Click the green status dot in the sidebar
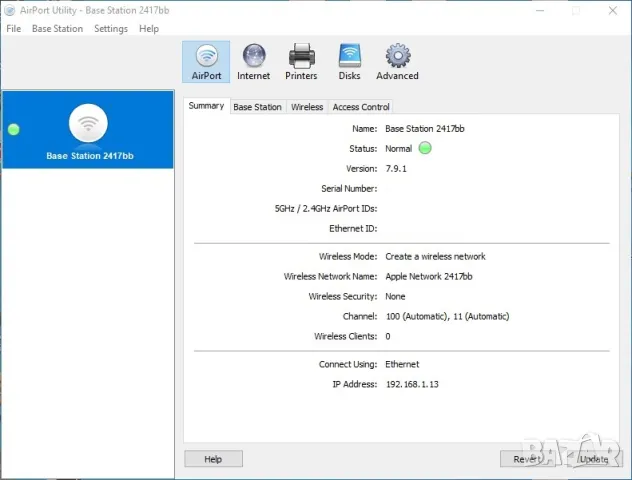This screenshot has height=480, width=632. (x=14, y=130)
